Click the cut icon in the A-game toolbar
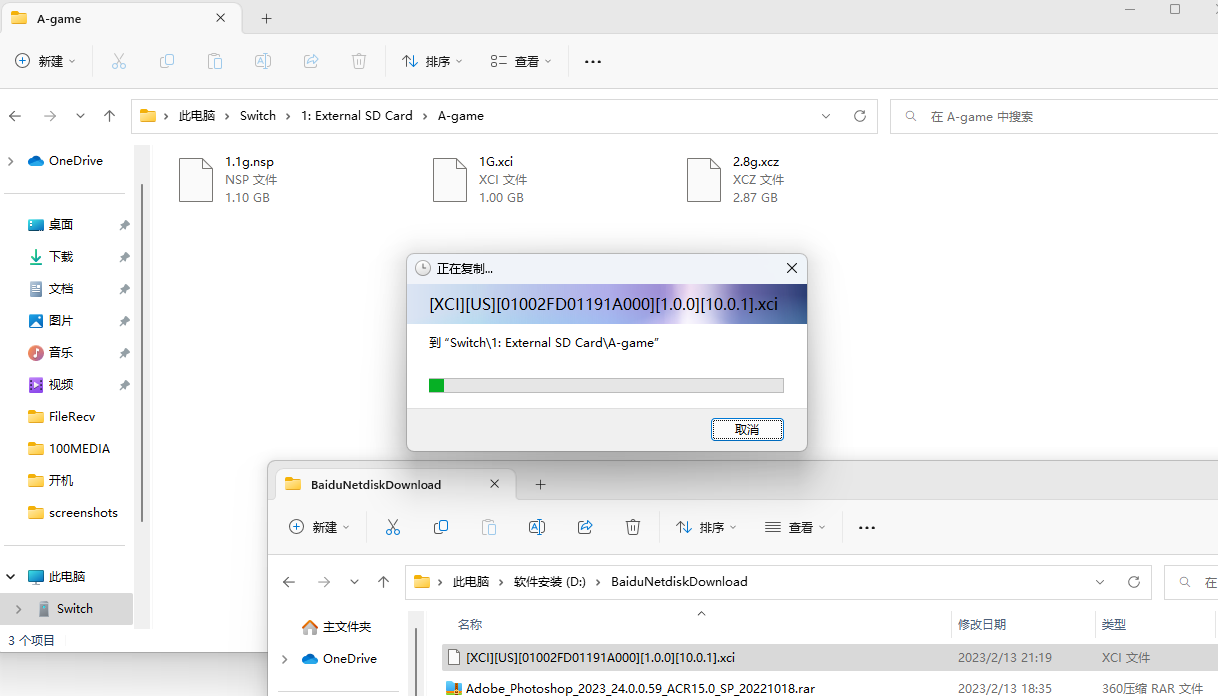 tap(119, 61)
